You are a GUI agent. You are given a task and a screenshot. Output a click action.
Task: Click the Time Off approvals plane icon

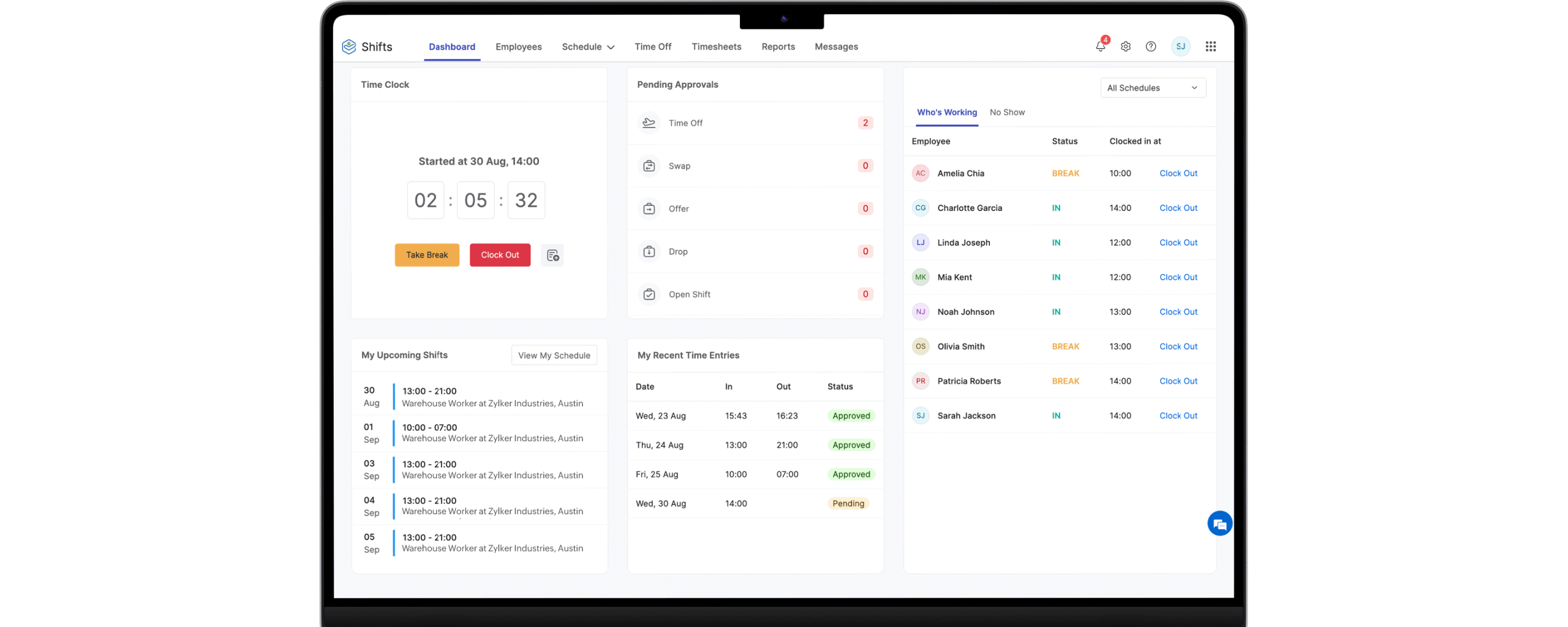(649, 123)
